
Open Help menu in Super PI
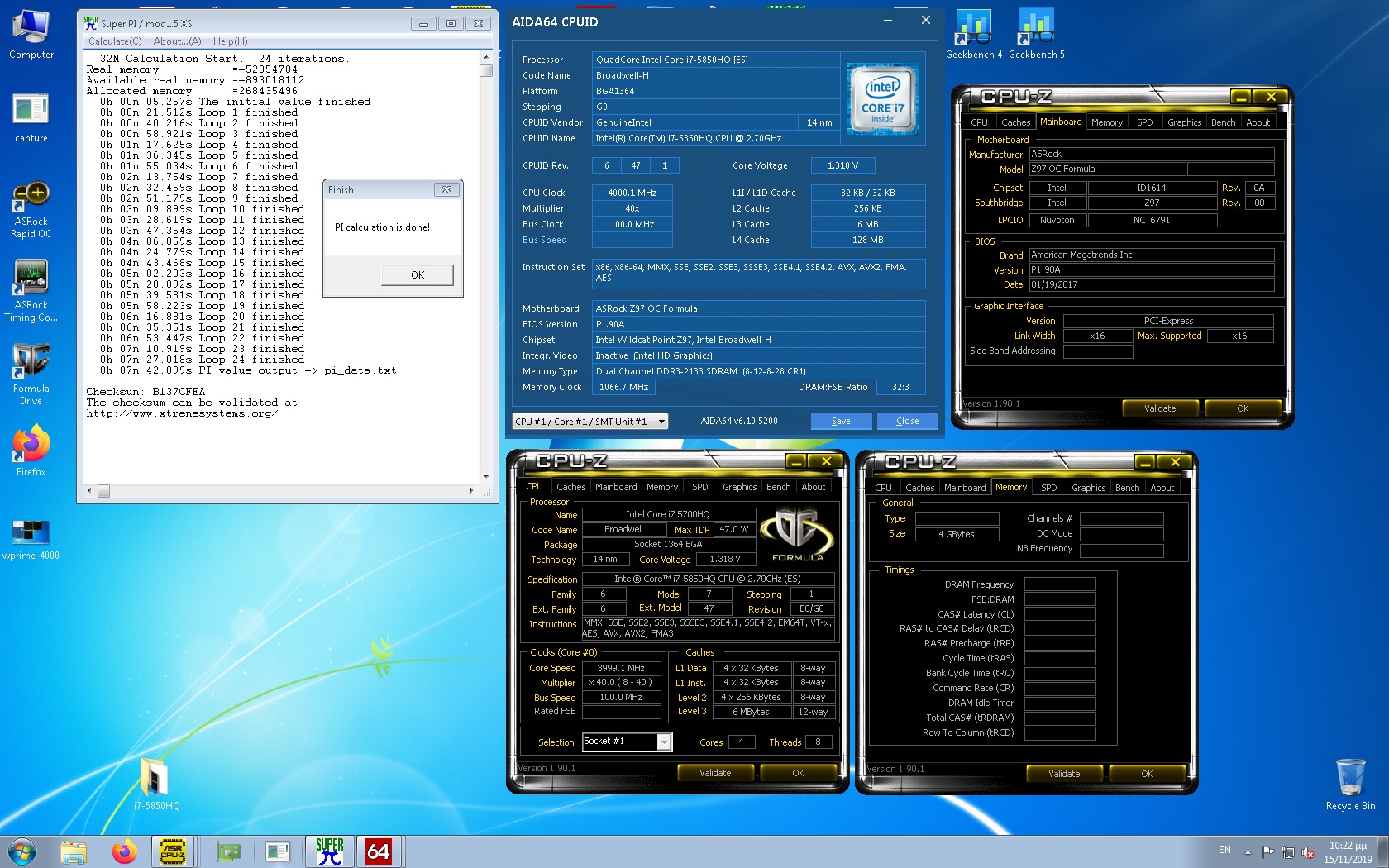point(231,41)
